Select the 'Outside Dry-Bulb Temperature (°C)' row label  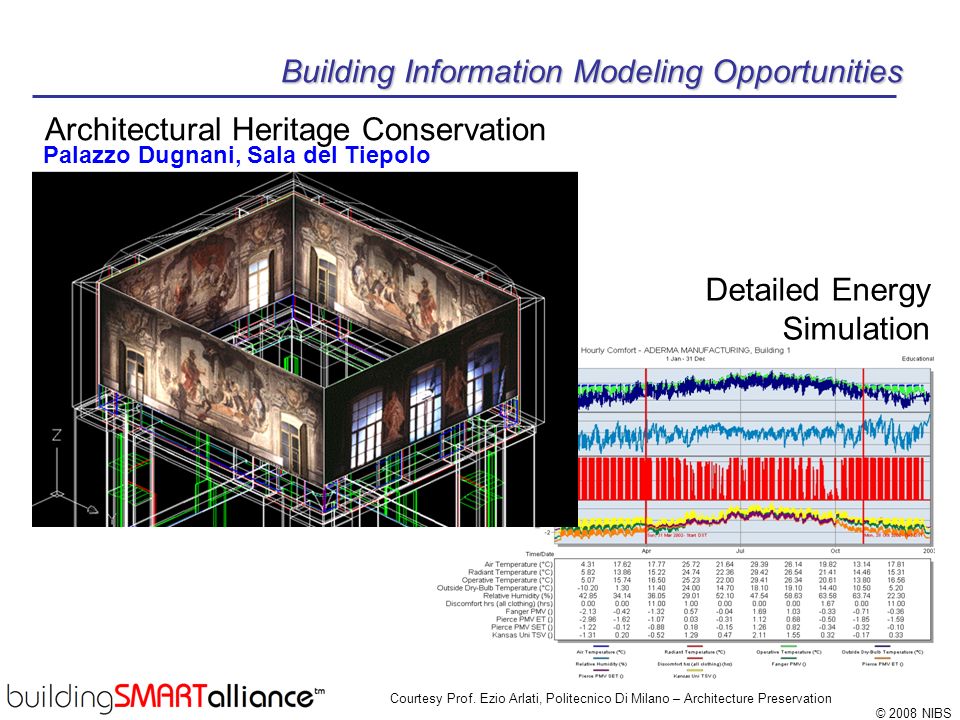tap(495, 588)
